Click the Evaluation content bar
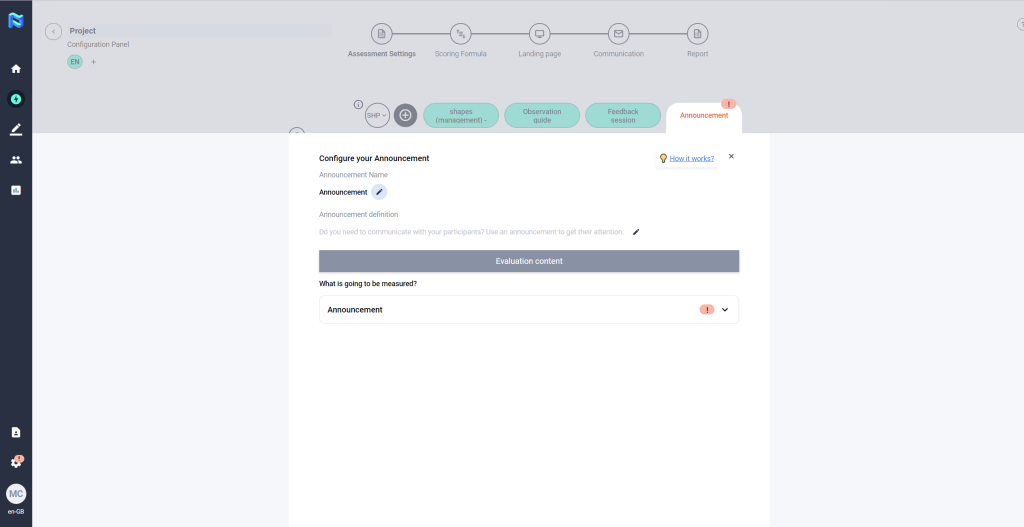The height and width of the screenshot is (527, 1024). 529,261
